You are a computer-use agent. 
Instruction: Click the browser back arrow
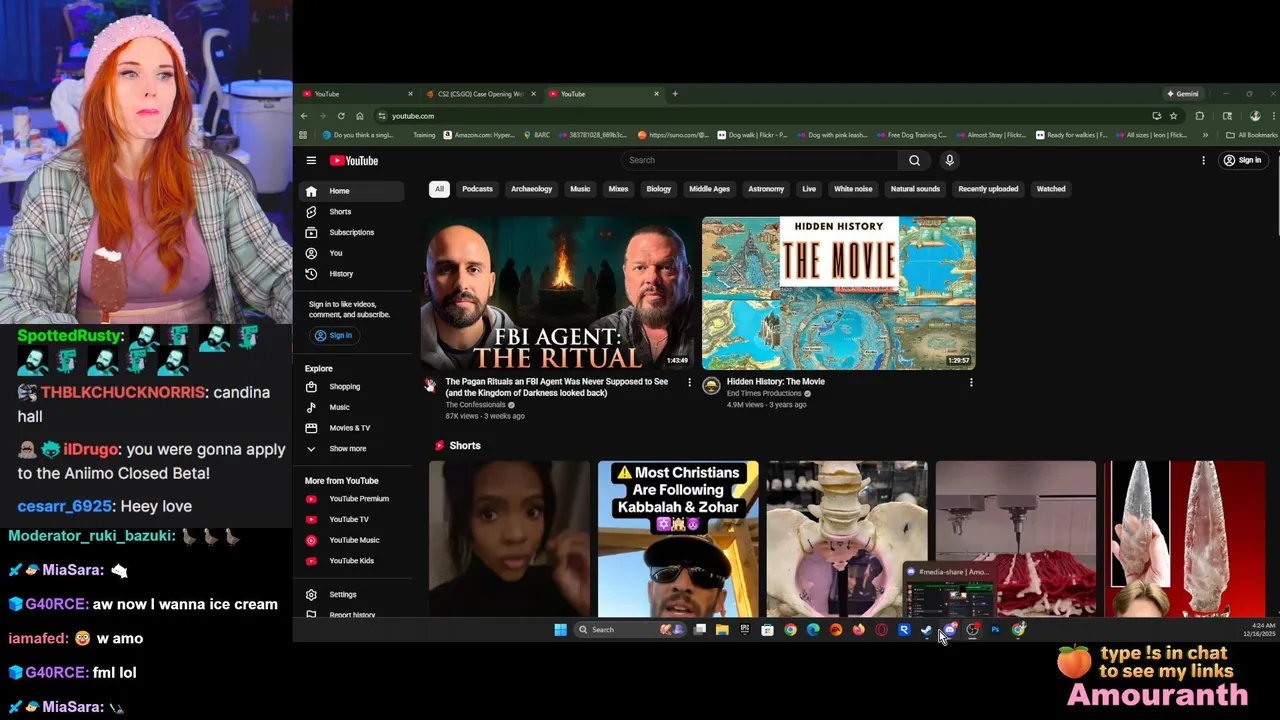(304, 116)
